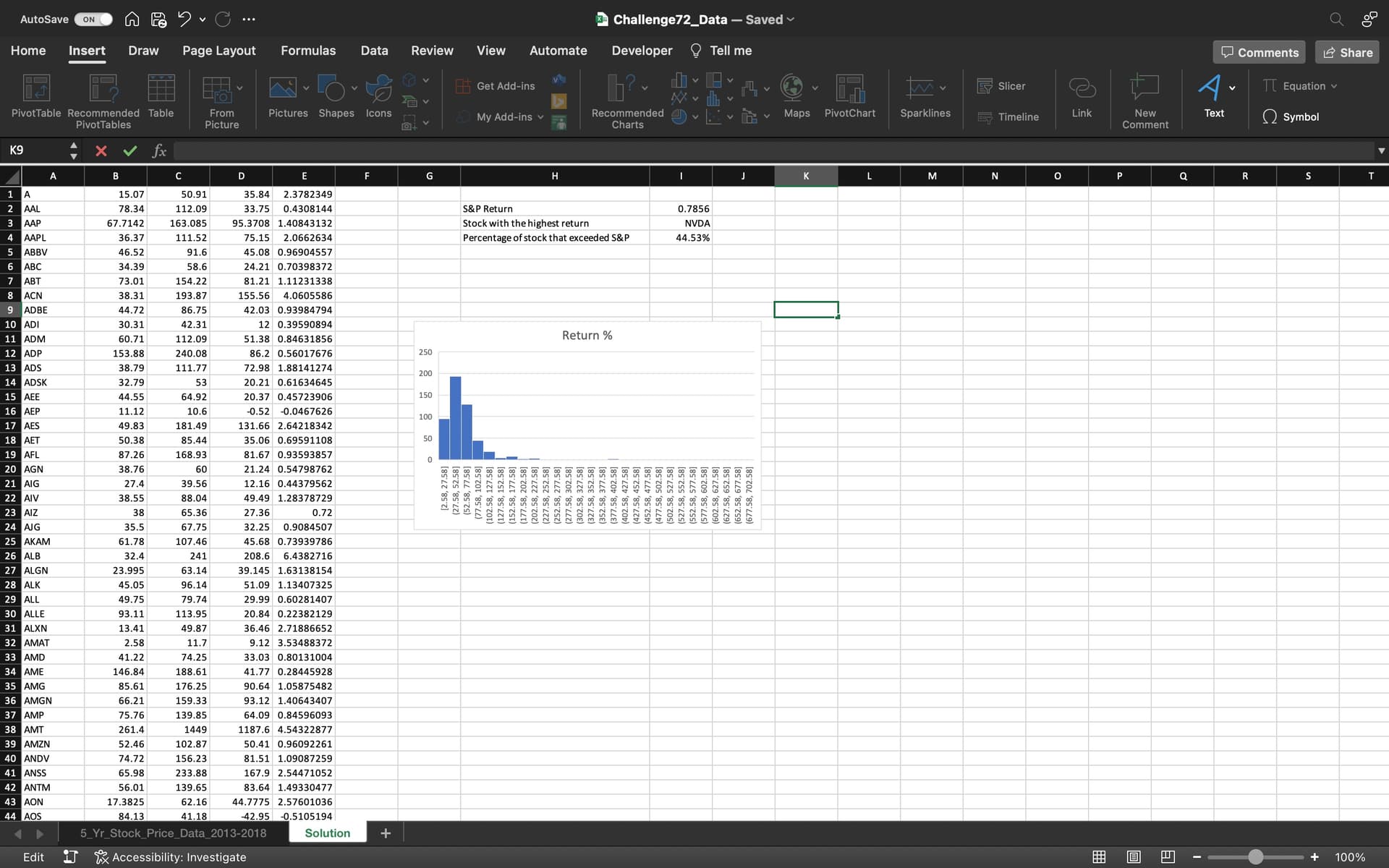Image resolution: width=1389 pixels, height=868 pixels.
Task: Insert a hierarchy treemap chart
Action: point(714,80)
